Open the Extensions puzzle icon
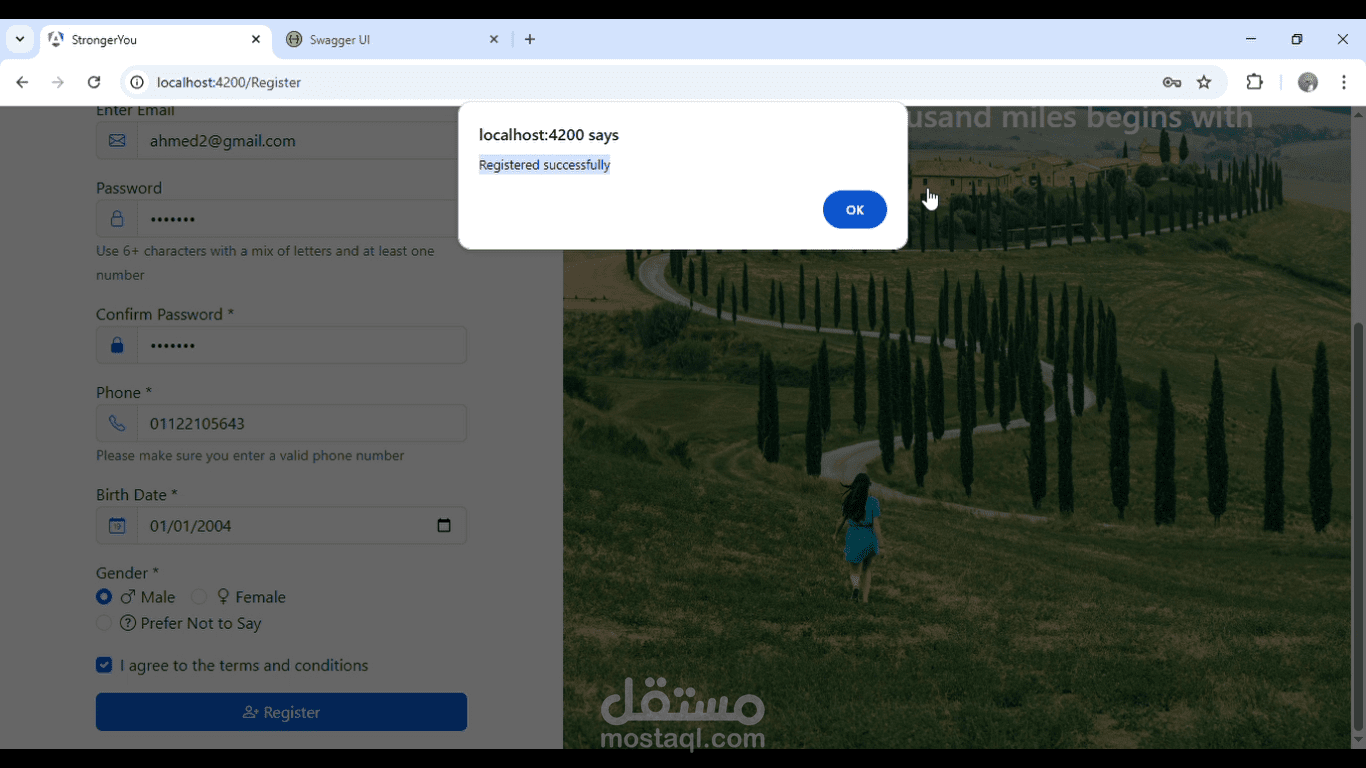1366x768 pixels. coord(1254,82)
